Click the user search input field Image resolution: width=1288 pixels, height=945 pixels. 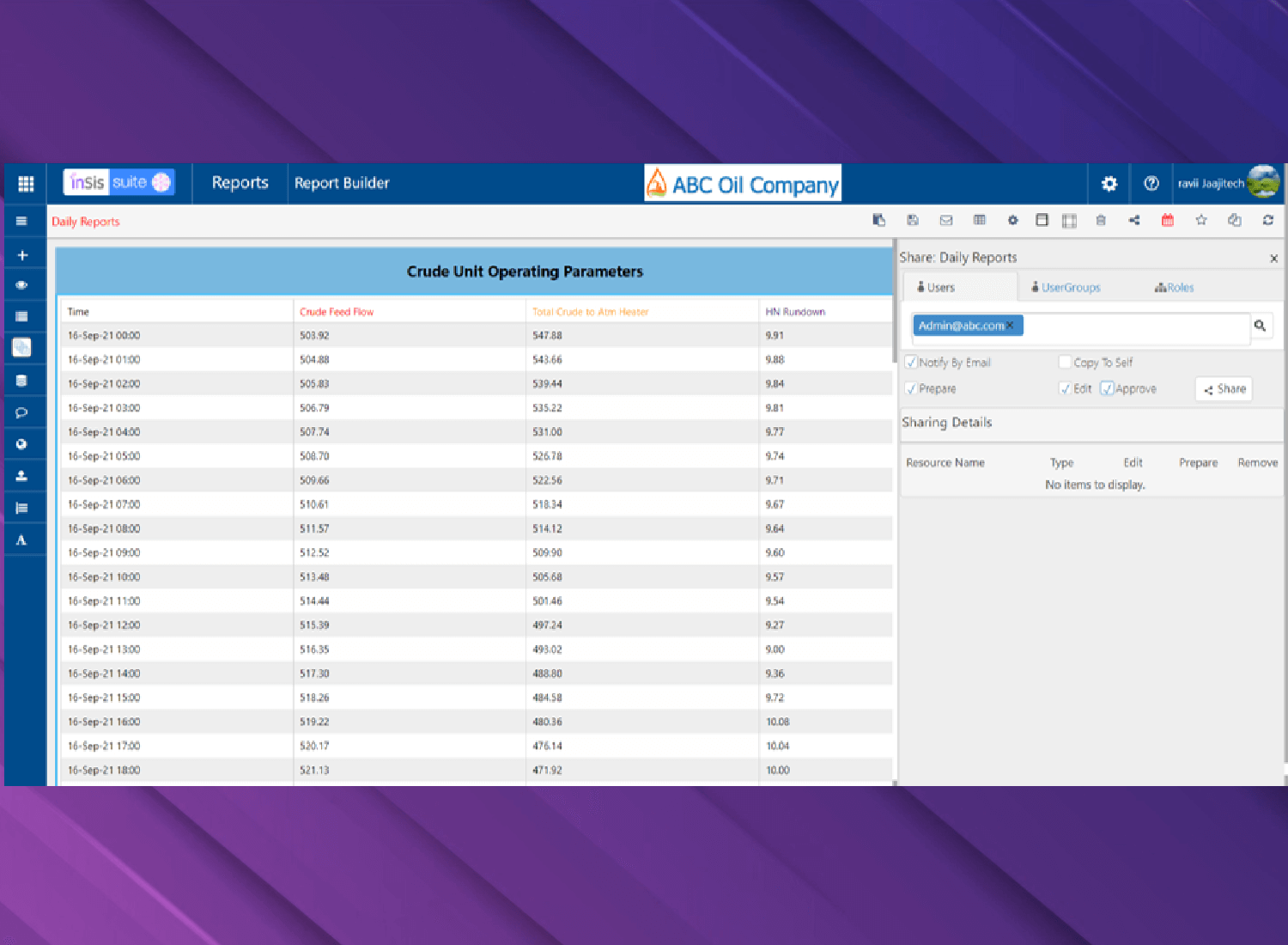(1133, 326)
